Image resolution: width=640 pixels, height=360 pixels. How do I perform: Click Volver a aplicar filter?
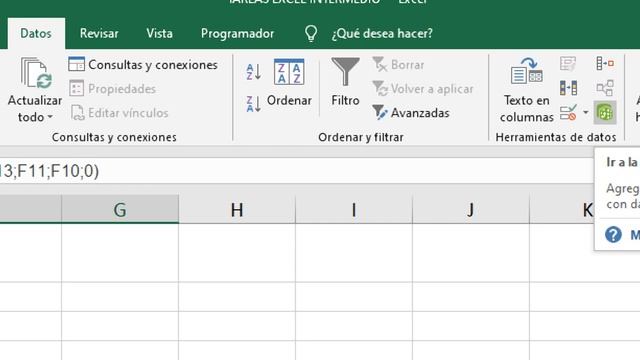tap(423, 89)
